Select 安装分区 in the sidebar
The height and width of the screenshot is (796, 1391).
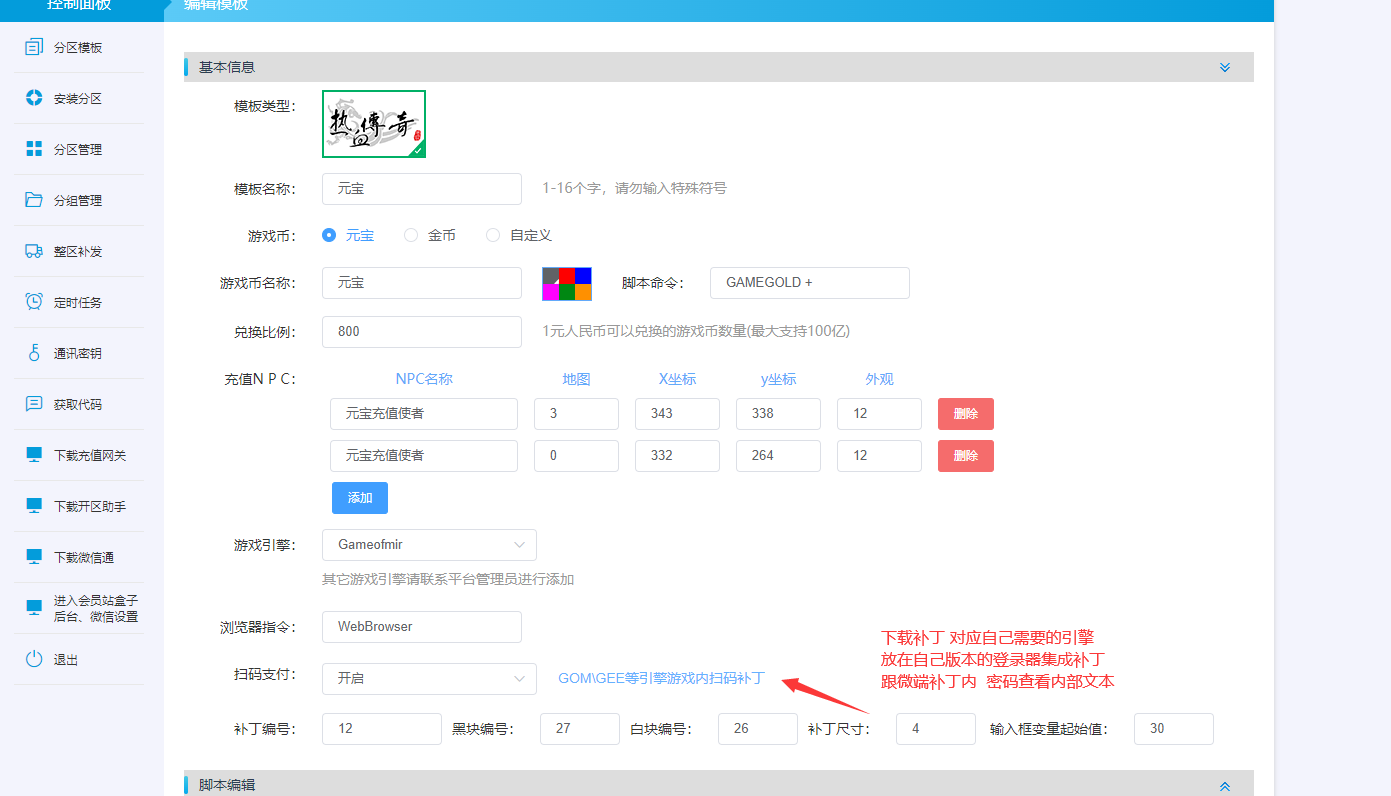point(64,97)
